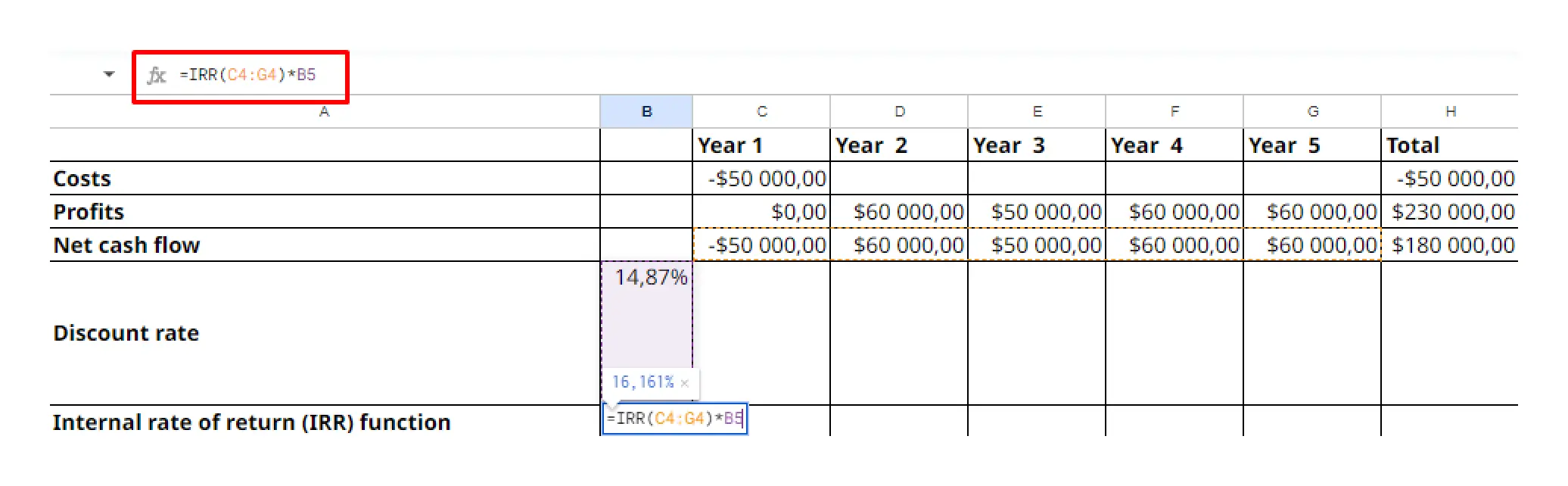Click the Year 5 header cell
This screenshot has width=1568, height=486.
(x=1312, y=145)
